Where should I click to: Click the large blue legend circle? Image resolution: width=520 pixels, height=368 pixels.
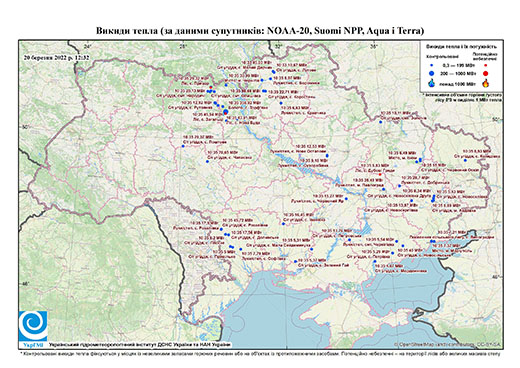432,73
